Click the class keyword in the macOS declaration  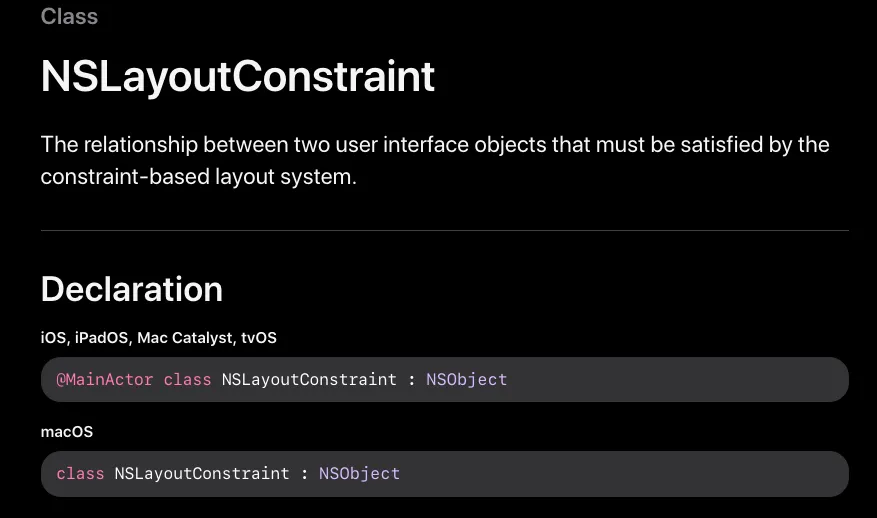point(80,474)
